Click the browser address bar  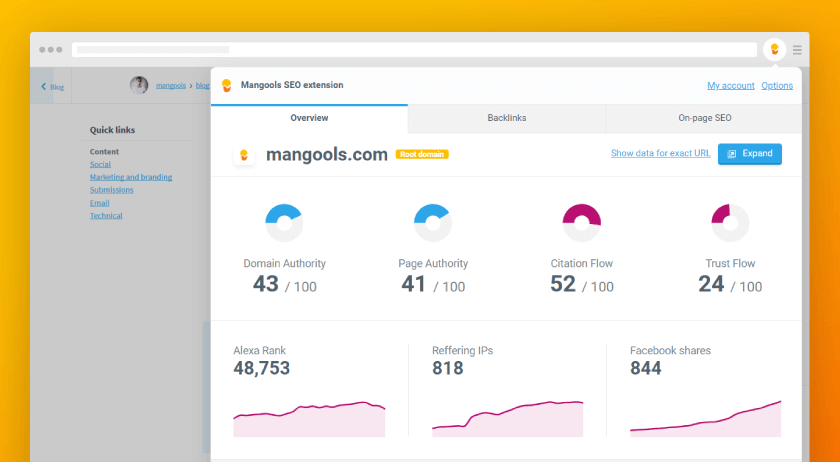point(415,49)
